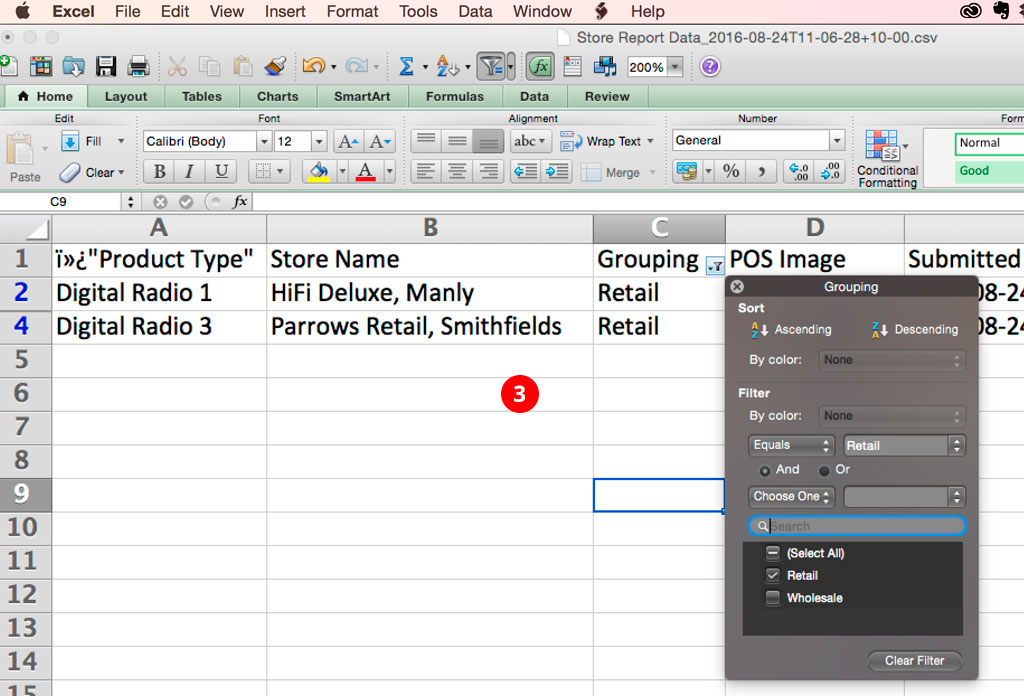Viewport: 1024px width, 696px height.
Task: Apply Bold formatting button
Action: coord(159,171)
